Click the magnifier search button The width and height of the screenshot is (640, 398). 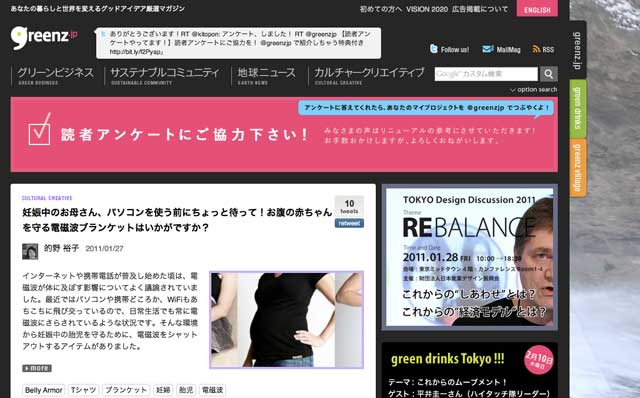click(x=549, y=74)
